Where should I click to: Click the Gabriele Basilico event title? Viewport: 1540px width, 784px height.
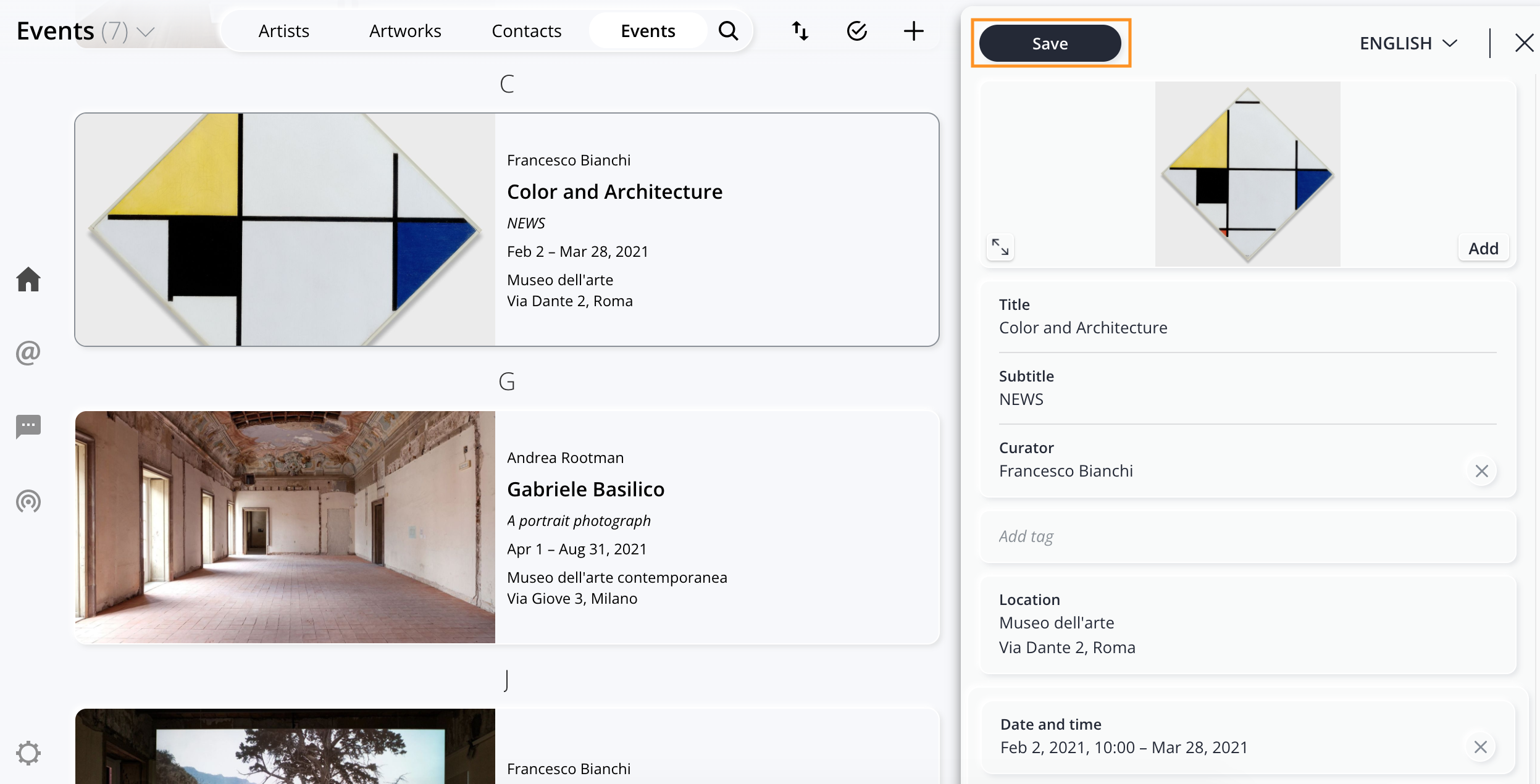[585, 490]
